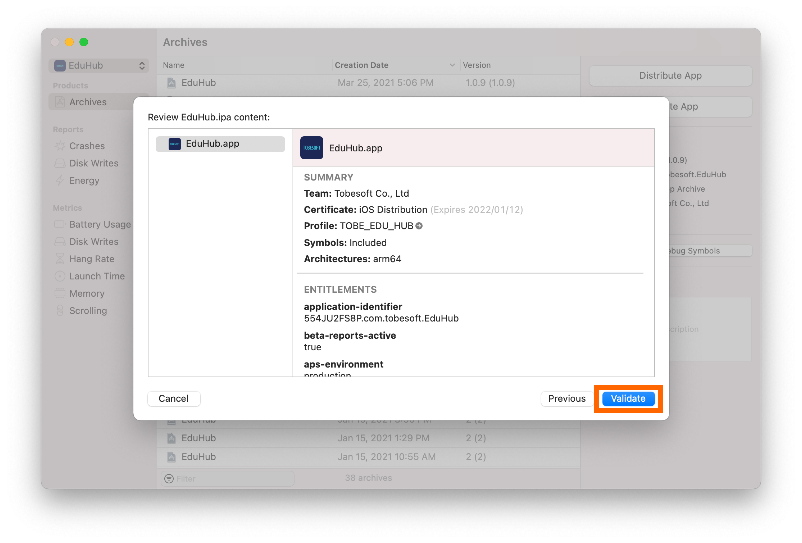Click the Distribute App button
Viewport: 802px width, 543px height.
(x=670, y=76)
